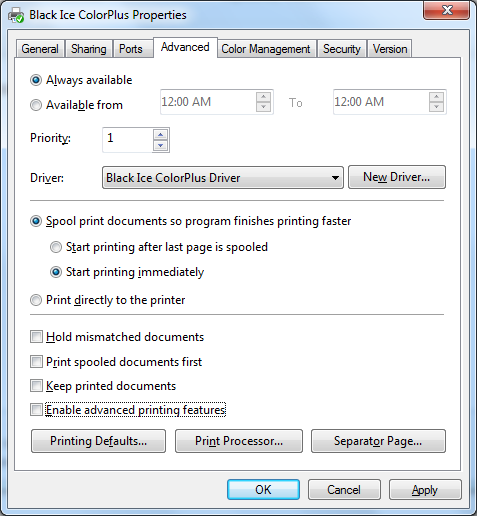Check Print spooled documents first
The height and width of the screenshot is (516, 477).
36,362
